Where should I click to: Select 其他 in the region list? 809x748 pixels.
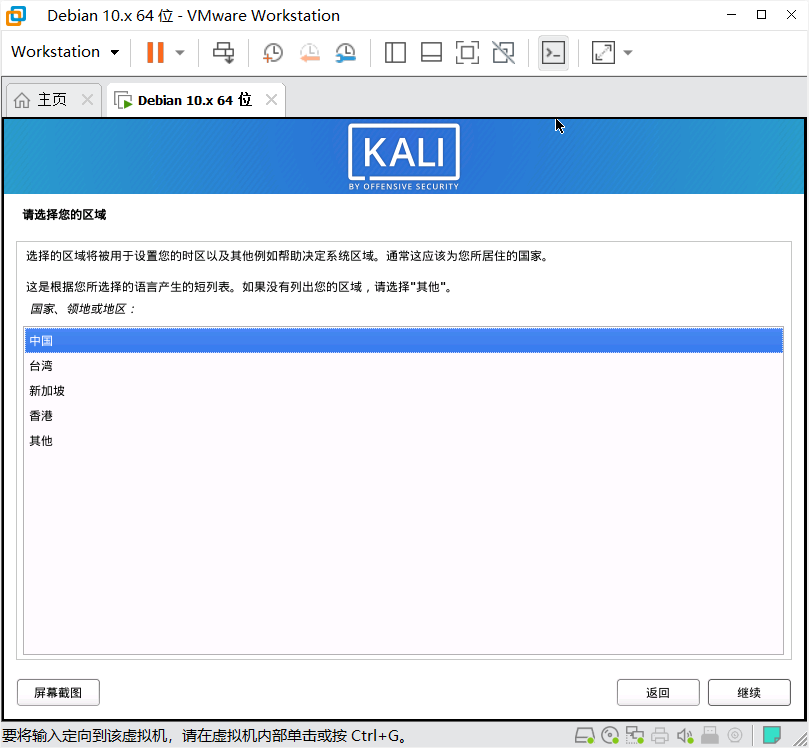403,441
